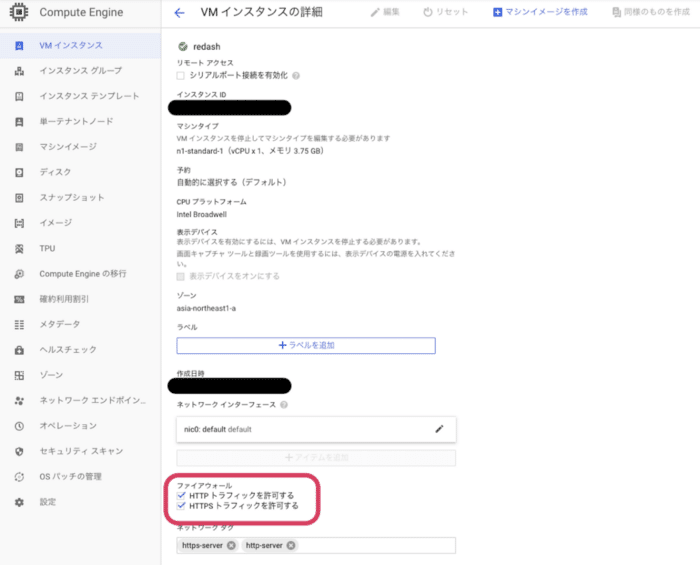Click 同様のものを作成 button

tap(651, 12)
